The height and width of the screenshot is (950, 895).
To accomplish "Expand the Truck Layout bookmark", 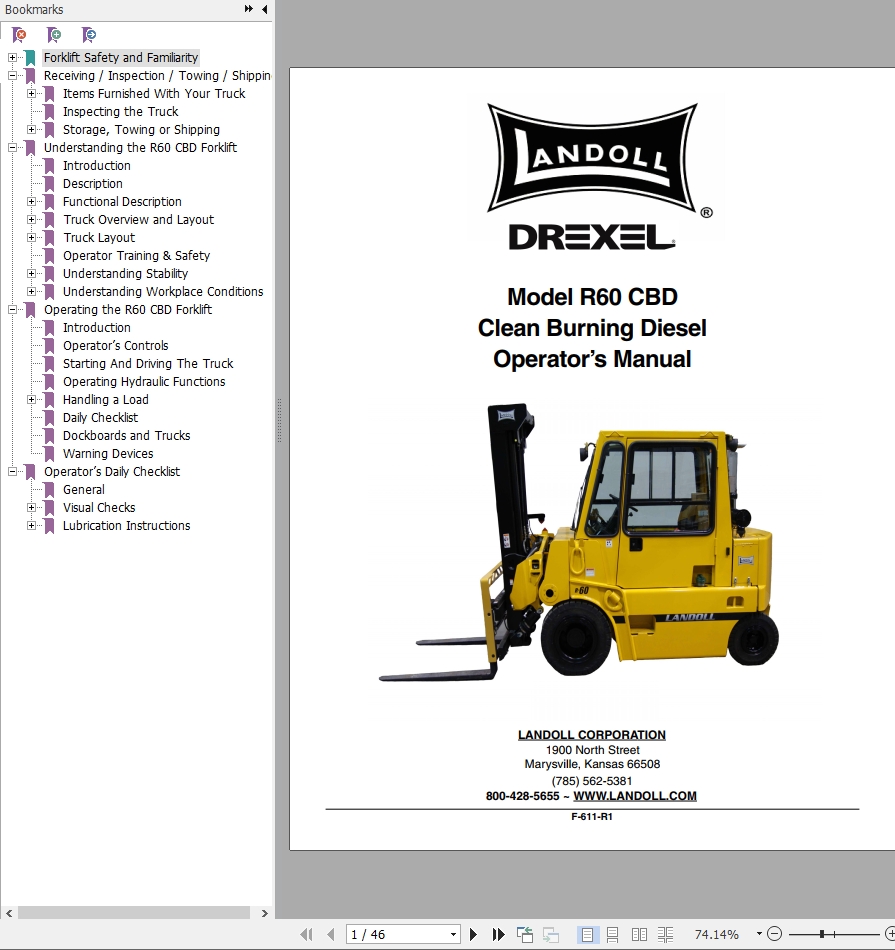I will [x=32, y=238].
